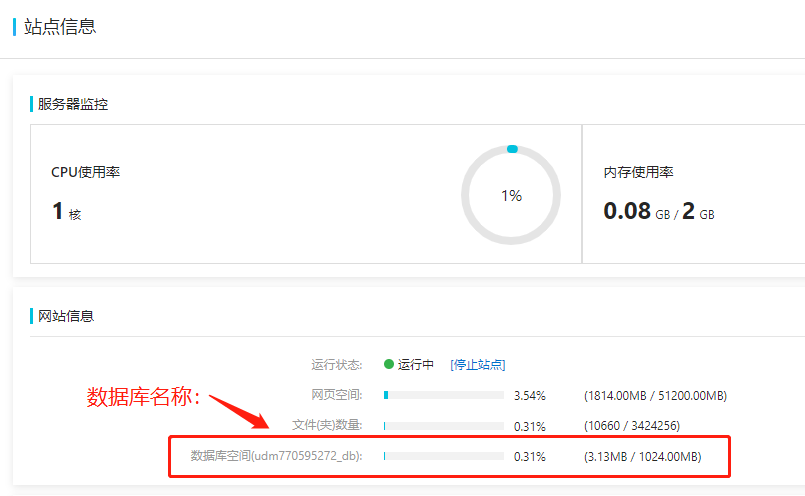The image size is (805, 496).
Task: Select the 服务器监控 section title
Action: 73,104
